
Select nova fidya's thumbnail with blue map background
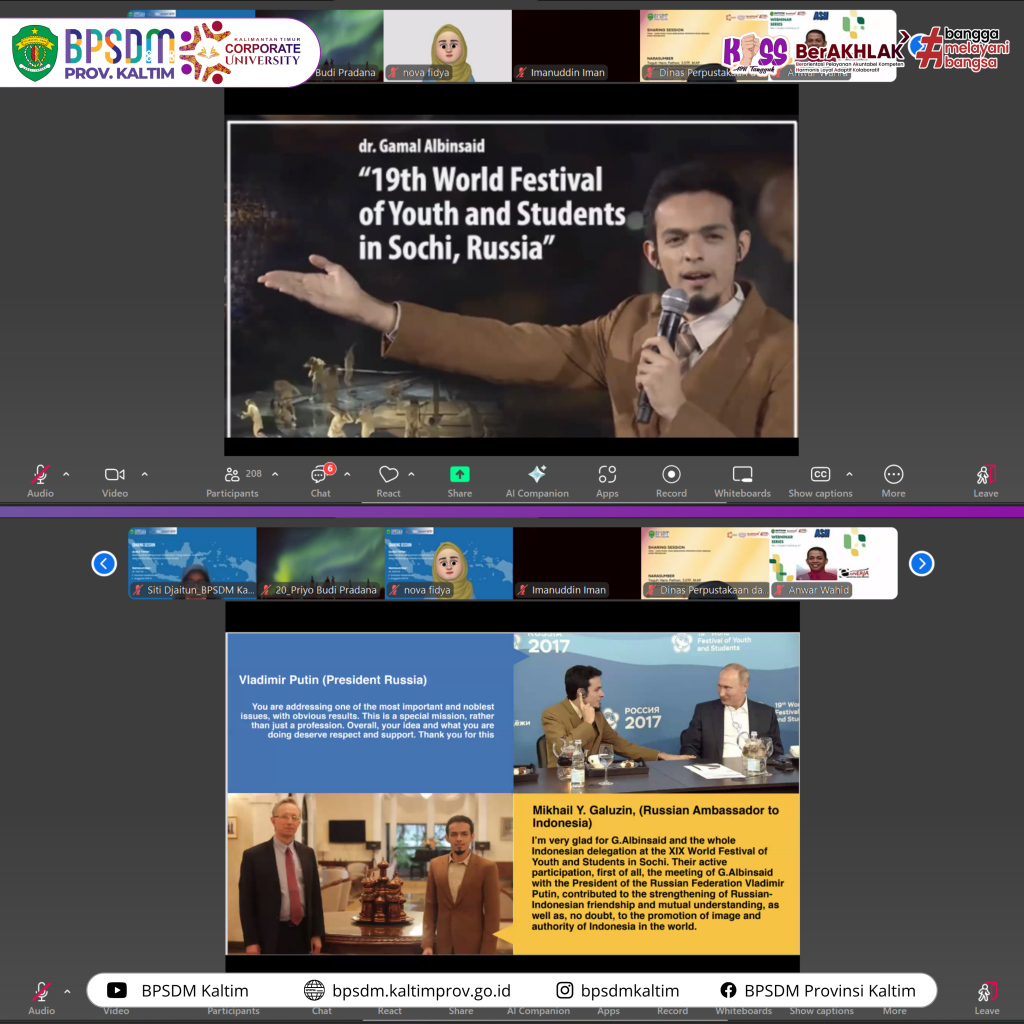click(449, 563)
